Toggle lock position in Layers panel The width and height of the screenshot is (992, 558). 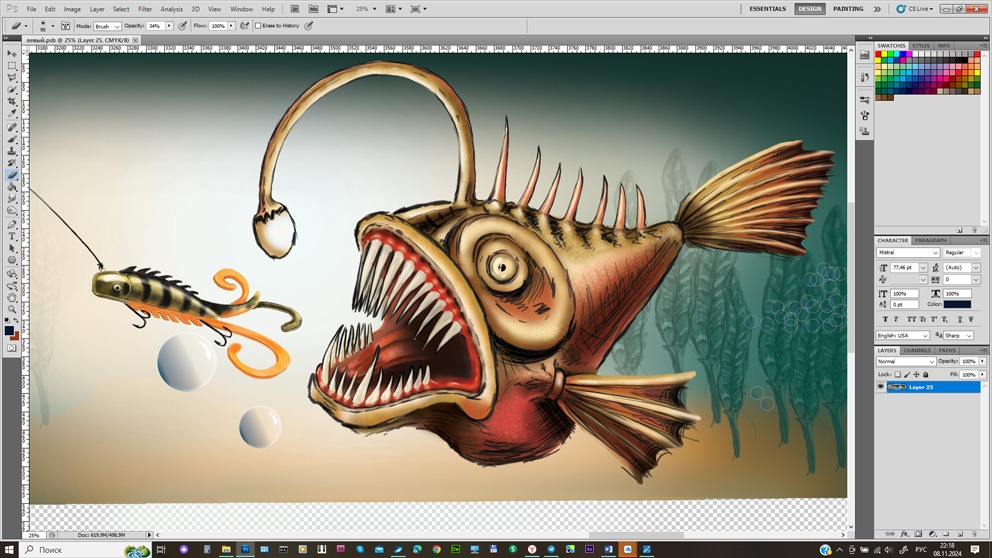(916, 375)
